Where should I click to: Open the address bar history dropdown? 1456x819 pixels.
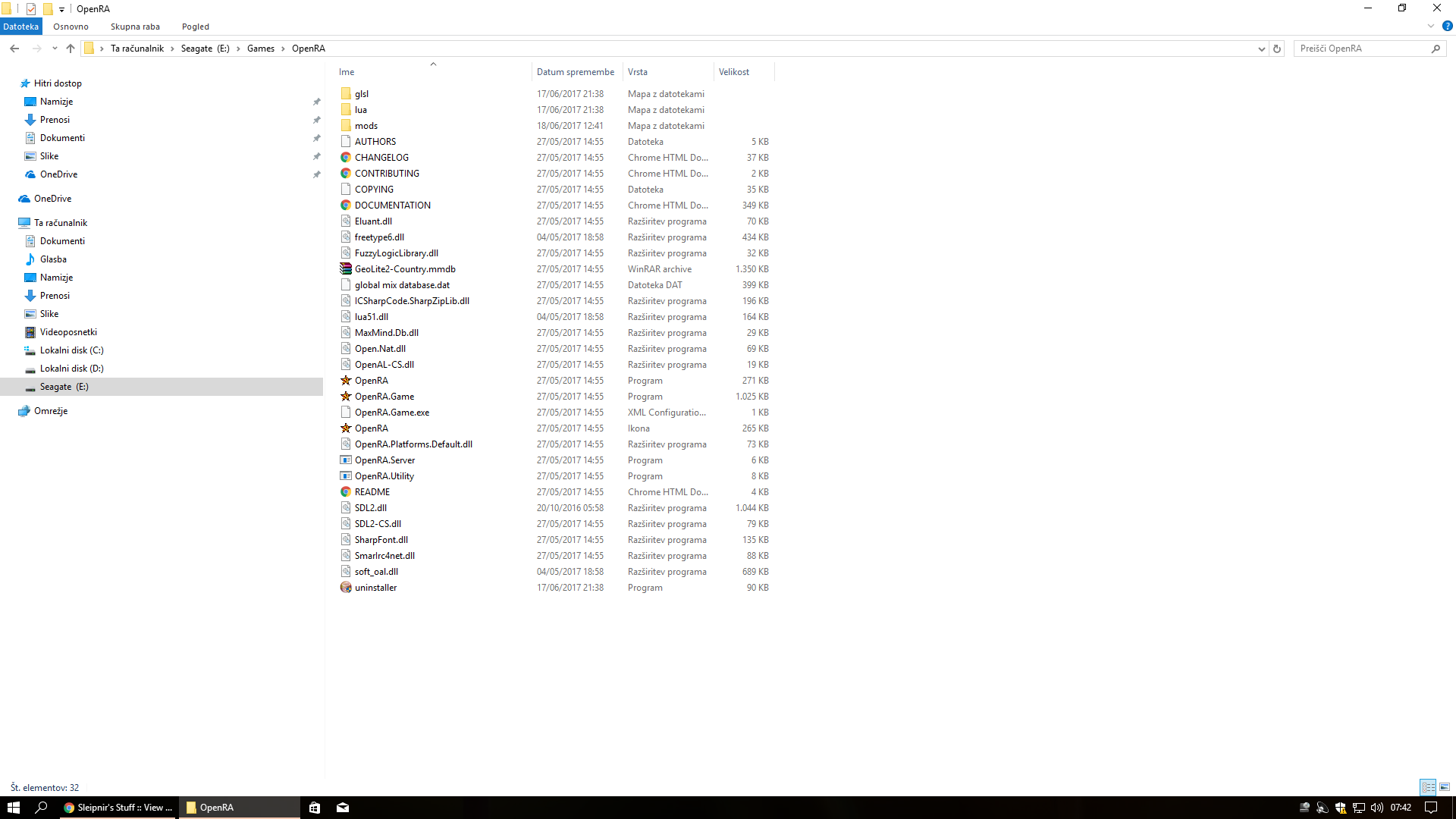point(1261,49)
